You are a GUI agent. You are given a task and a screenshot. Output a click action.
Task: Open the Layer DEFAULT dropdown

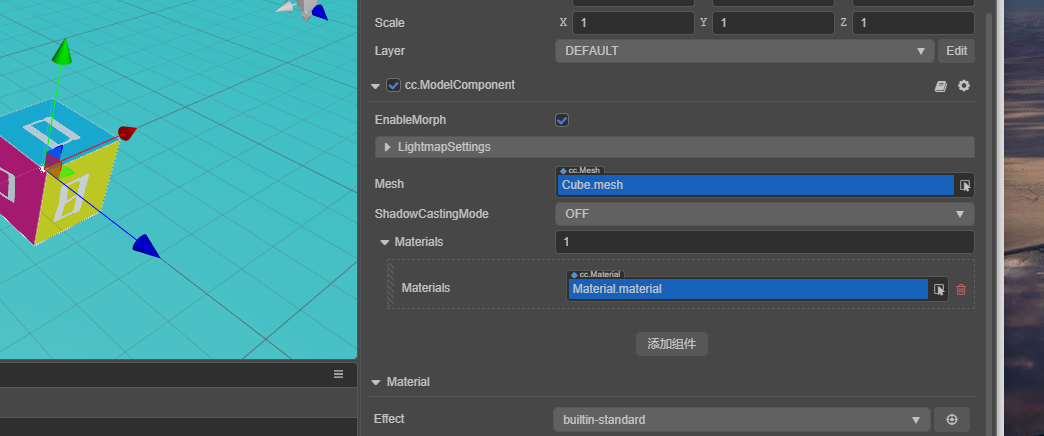click(x=744, y=50)
